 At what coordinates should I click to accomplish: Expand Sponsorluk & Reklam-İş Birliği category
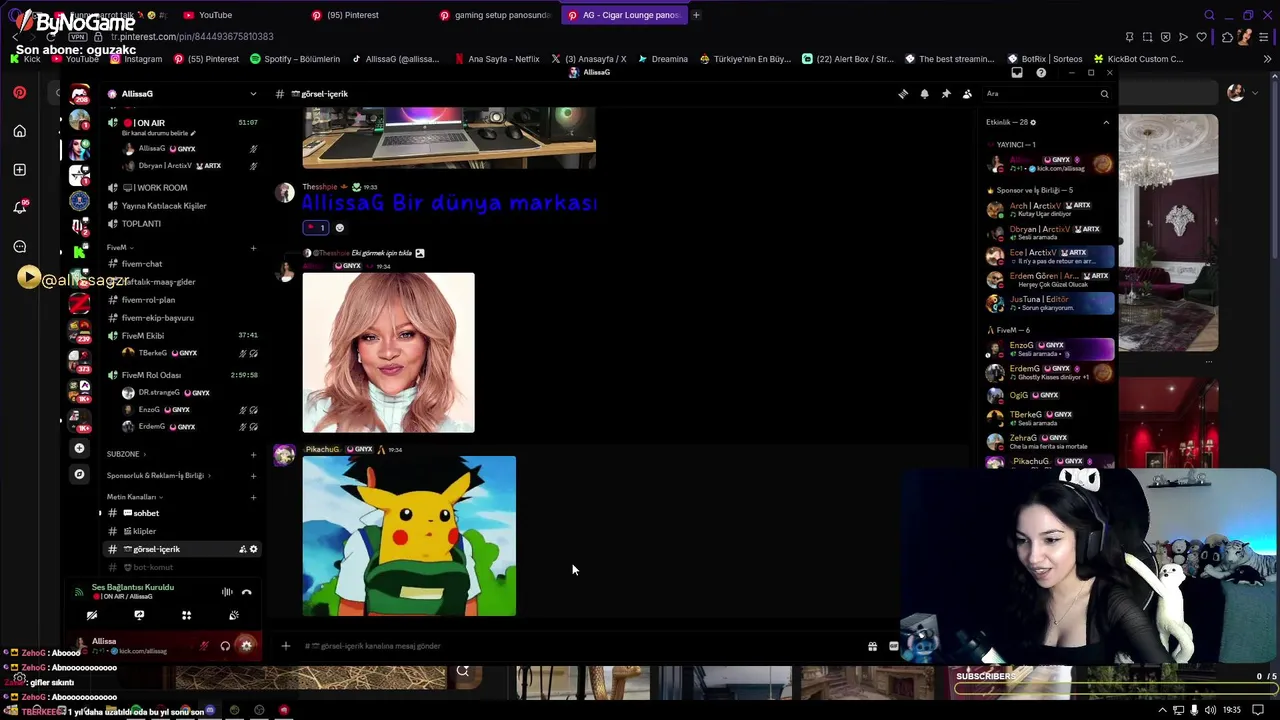point(158,476)
